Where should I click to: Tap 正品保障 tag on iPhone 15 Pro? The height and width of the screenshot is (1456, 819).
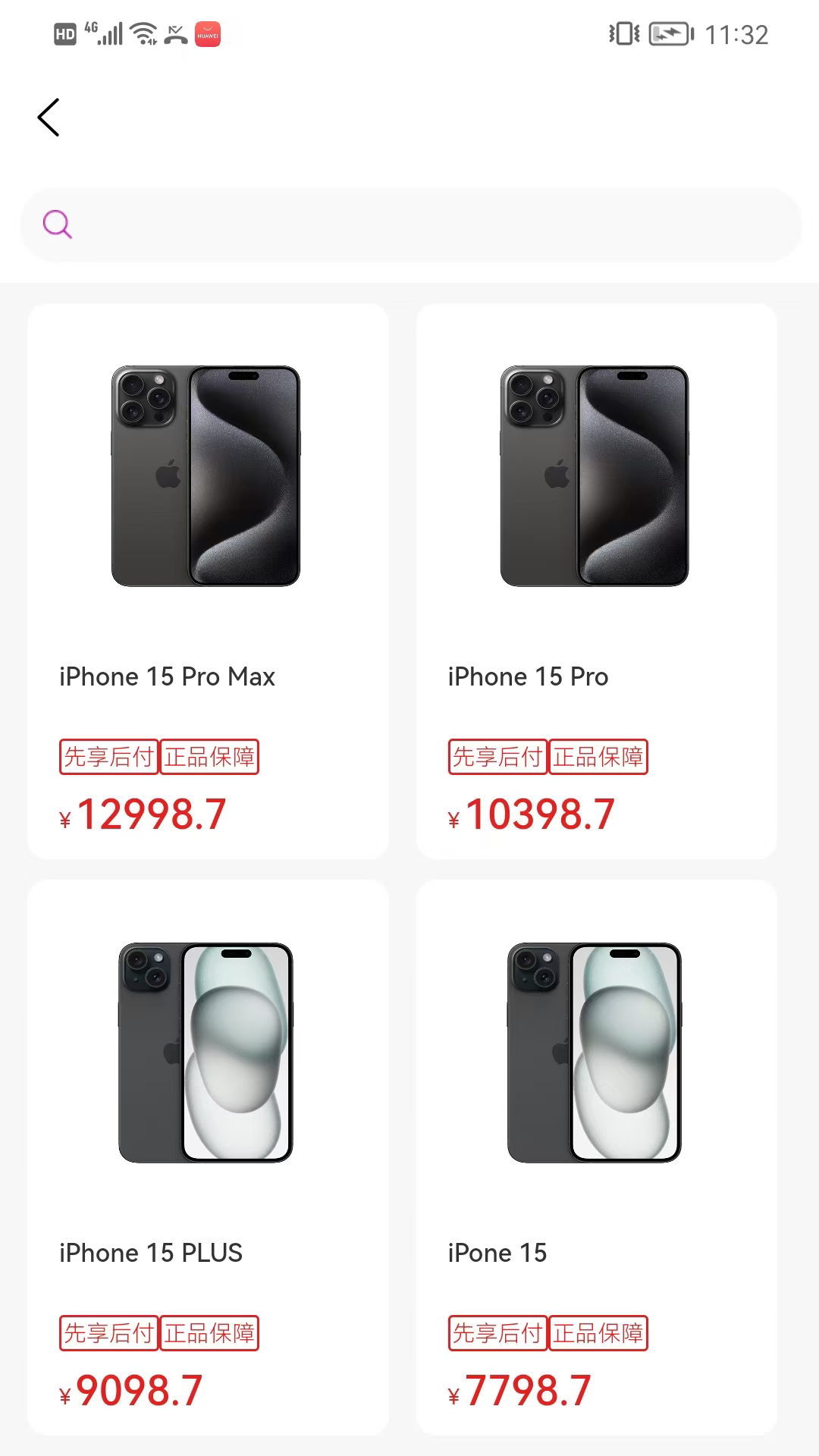(x=598, y=757)
